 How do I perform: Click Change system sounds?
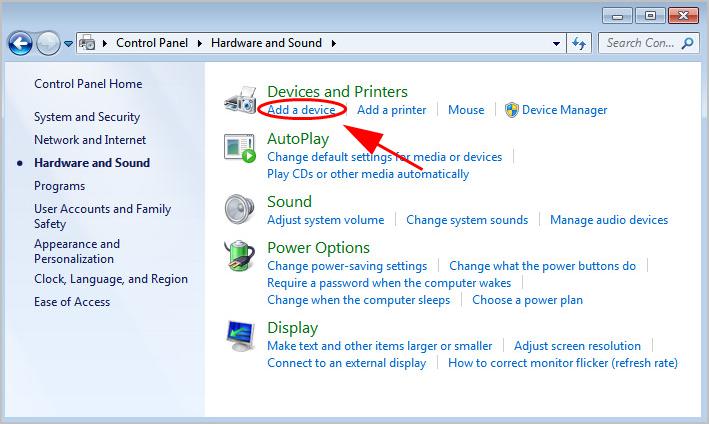pyautogui.click(x=467, y=220)
